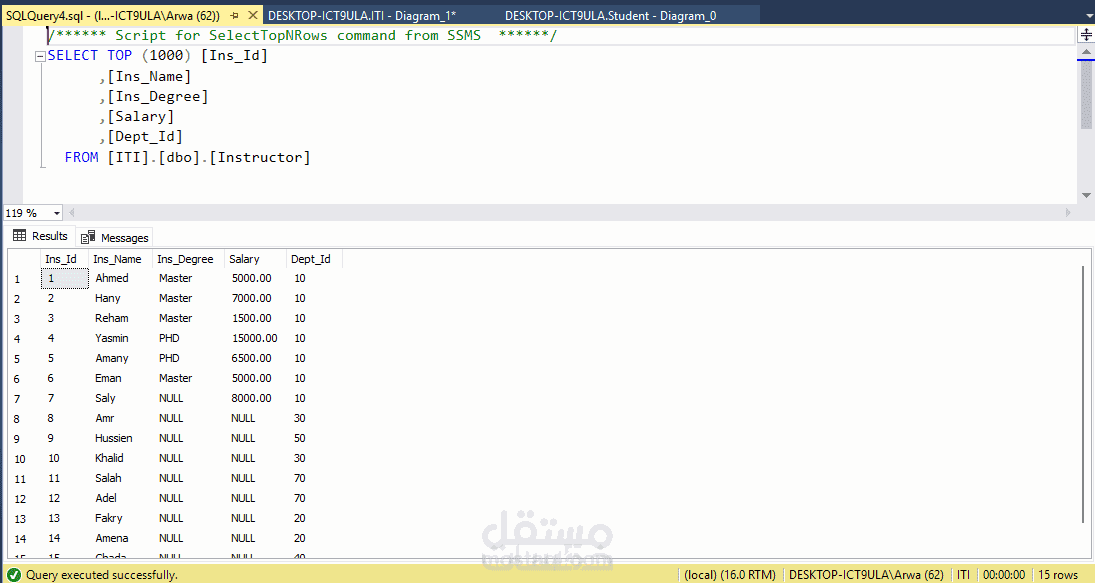1095x583 pixels.
Task: Click salary value 7000.00
Action: [251, 298]
